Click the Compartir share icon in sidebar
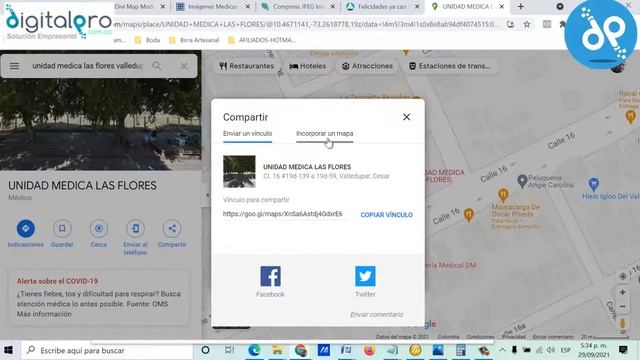640x360 pixels. [172, 229]
